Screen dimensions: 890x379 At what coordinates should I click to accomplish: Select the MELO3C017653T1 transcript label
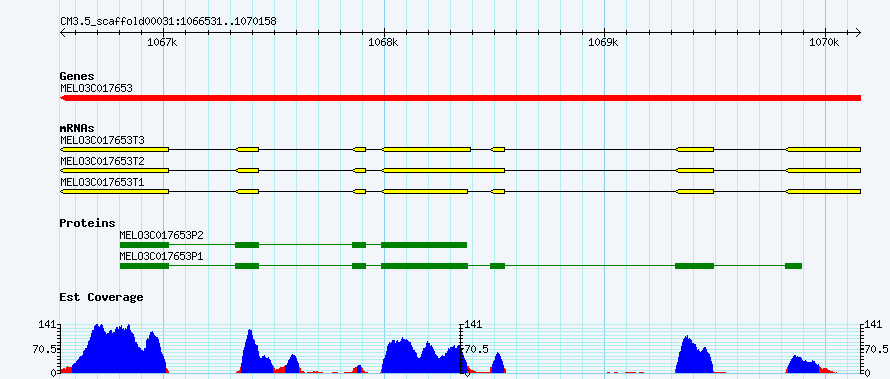102,182
